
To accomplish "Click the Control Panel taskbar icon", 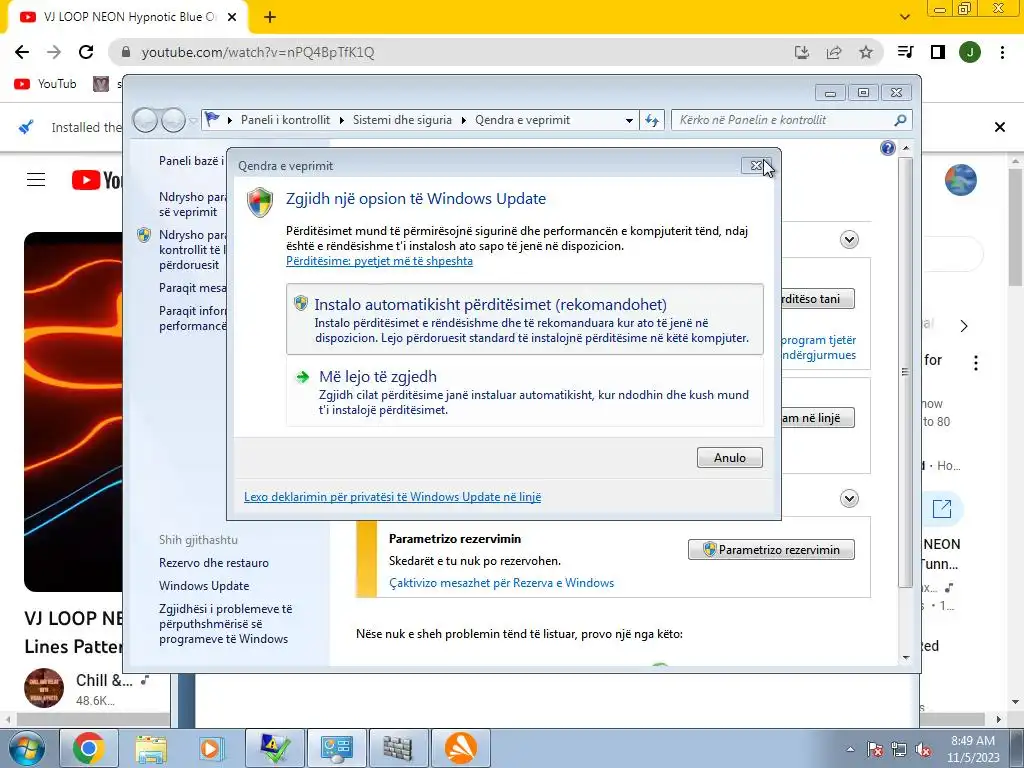I will 336,748.
